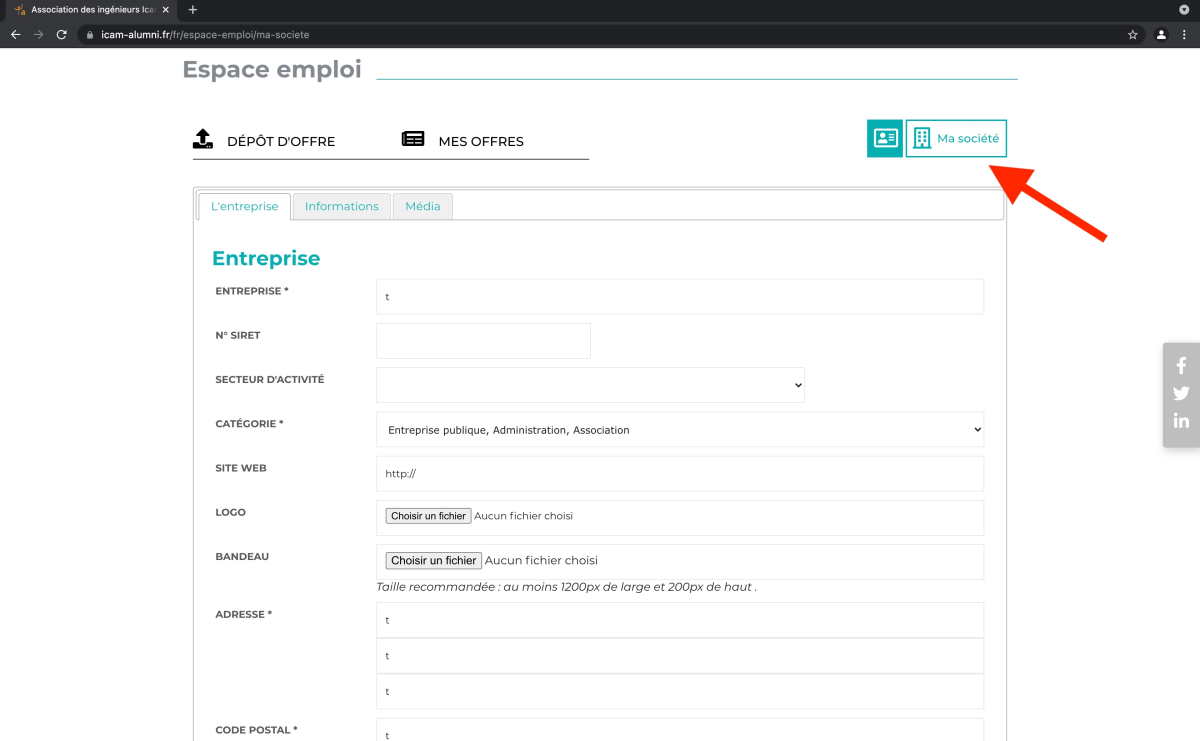The height and width of the screenshot is (741, 1200).
Task: Click the list icon beside Mes offres
Action: (413, 139)
